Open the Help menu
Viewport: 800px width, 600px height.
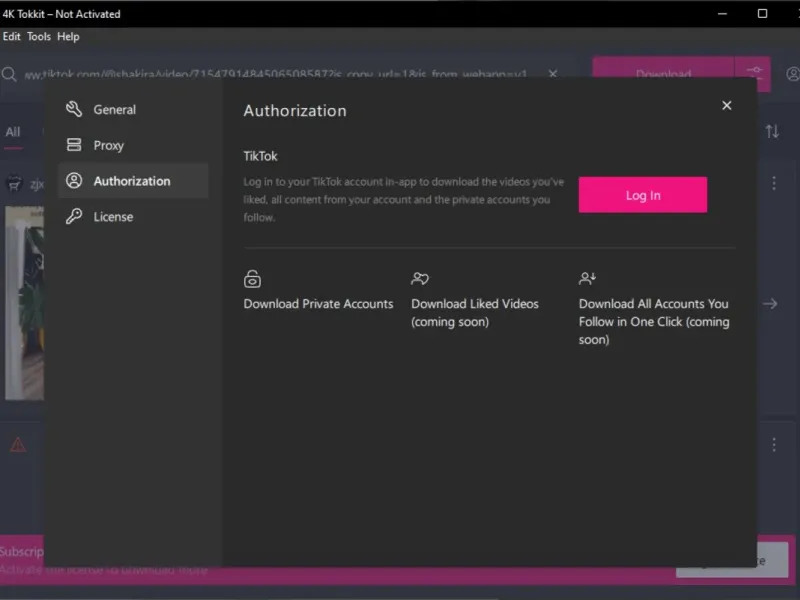tap(68, 37)
